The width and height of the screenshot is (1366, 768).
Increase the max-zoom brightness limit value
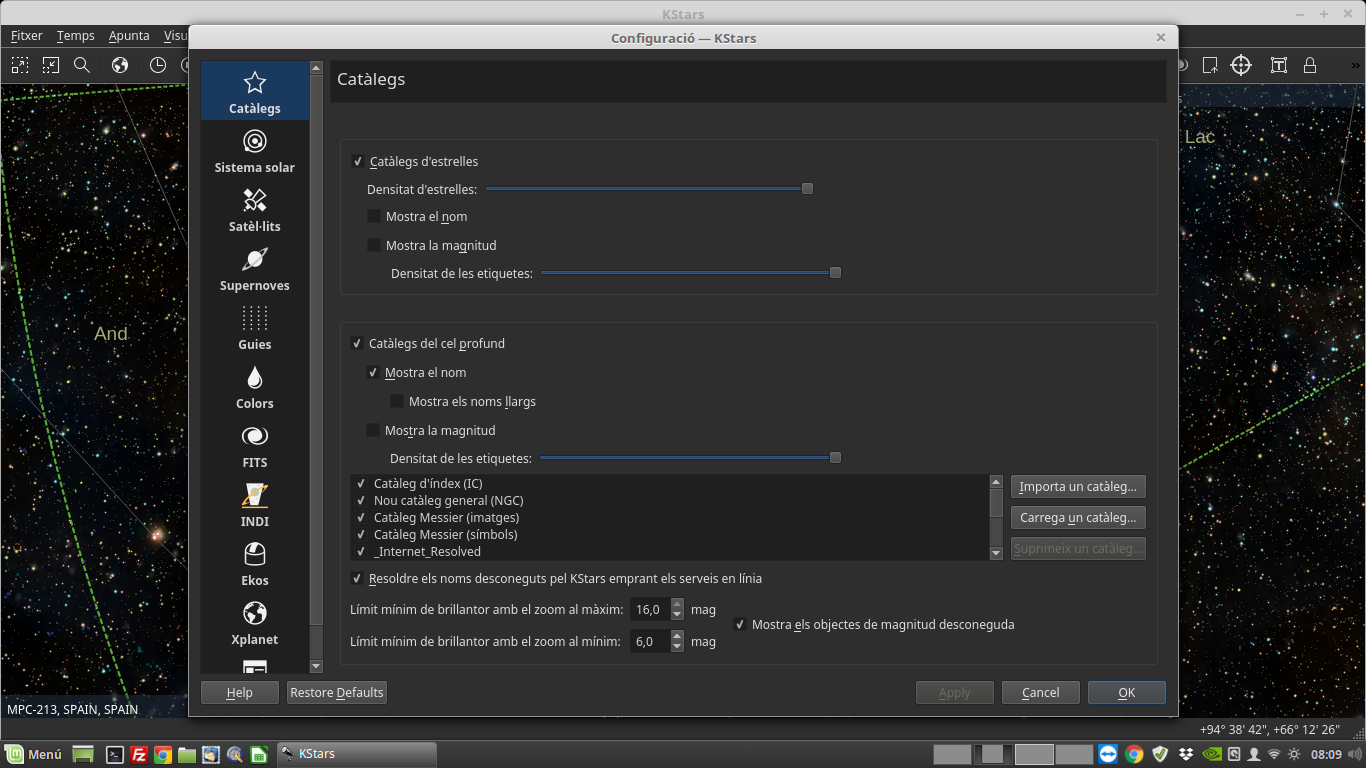point(677,604)
